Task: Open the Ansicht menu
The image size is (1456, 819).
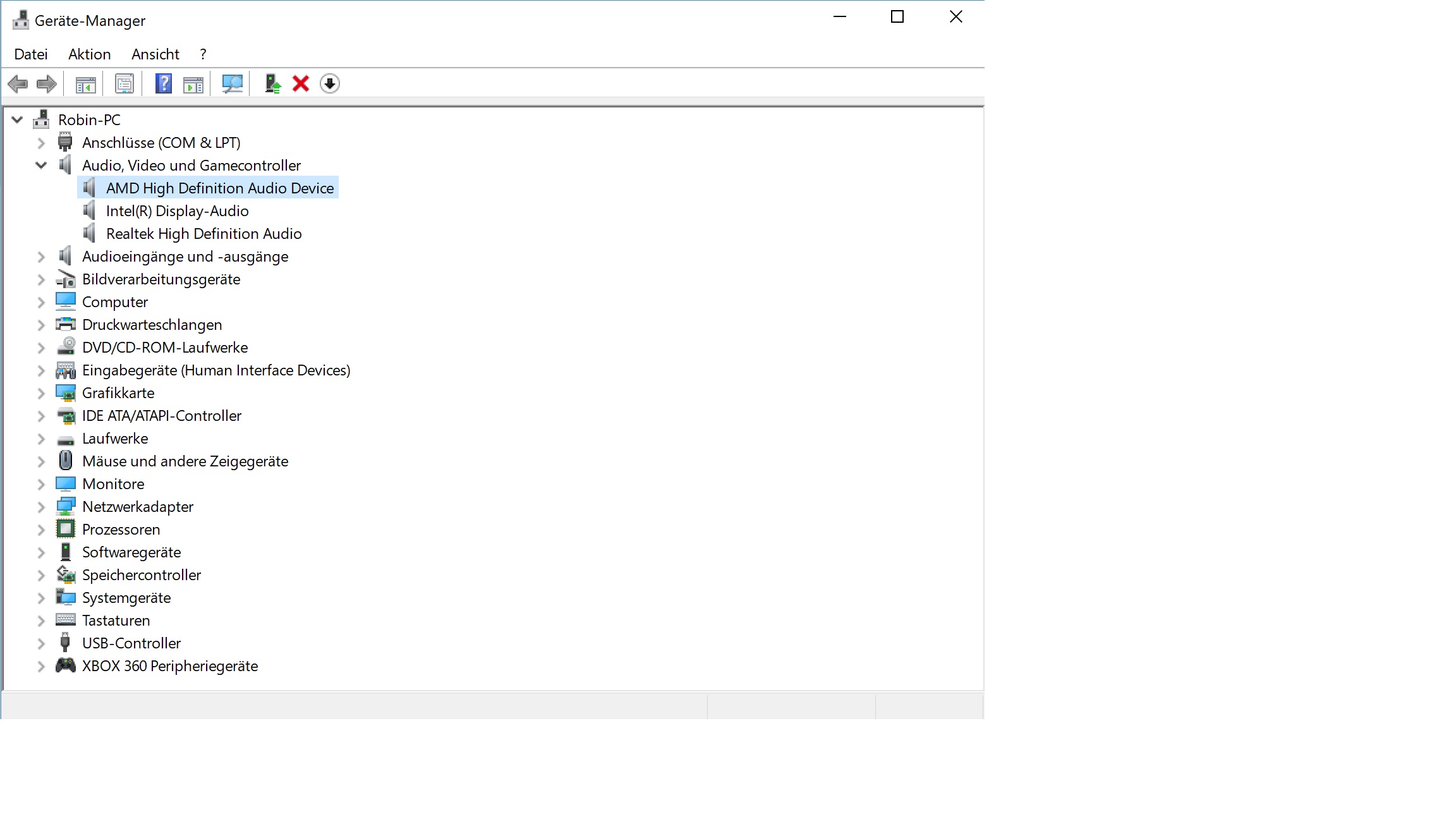Action: point(155,54)
